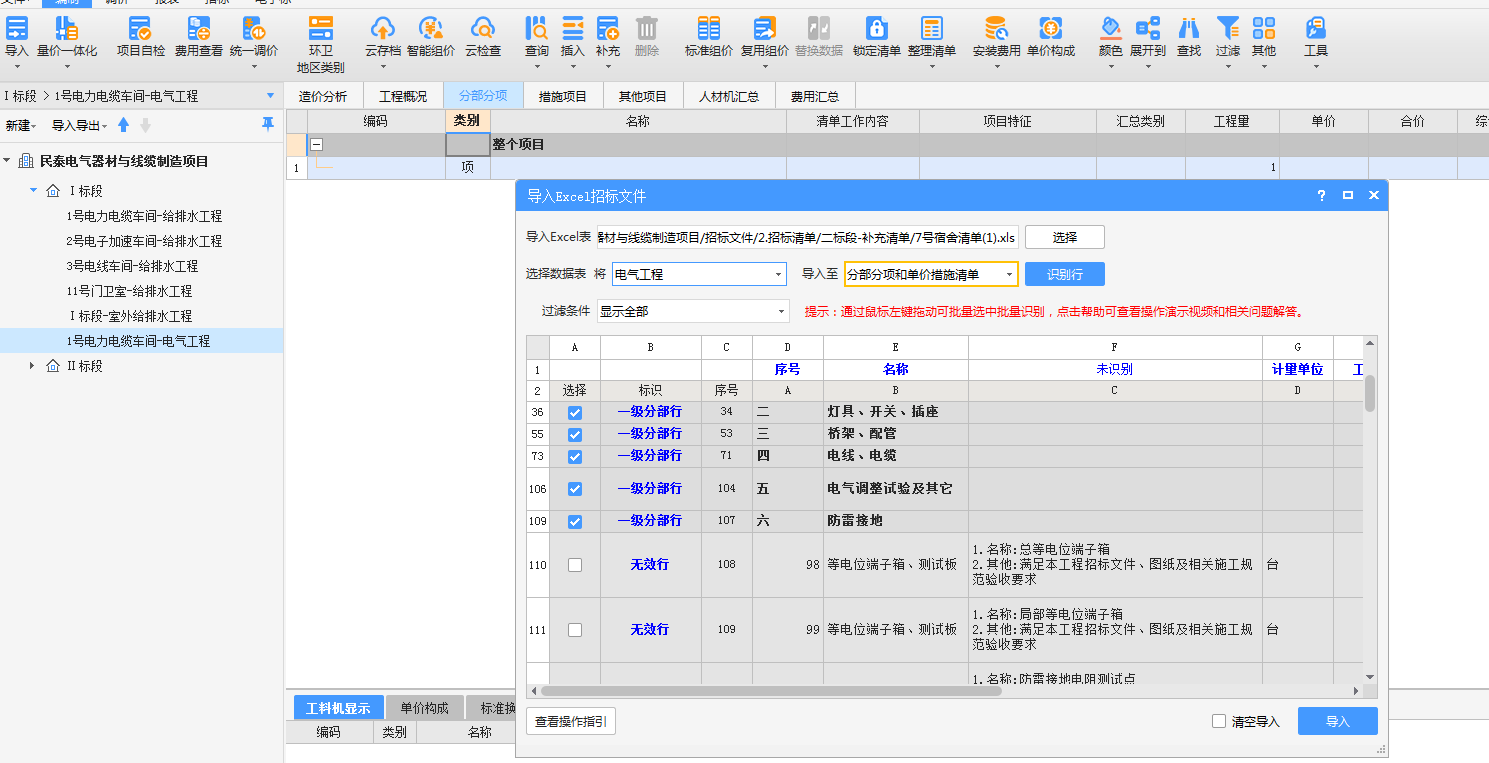1489x763 pixels.
Task: Click the 展开到 expand-to icon
Action: (x=1148, y=28)
